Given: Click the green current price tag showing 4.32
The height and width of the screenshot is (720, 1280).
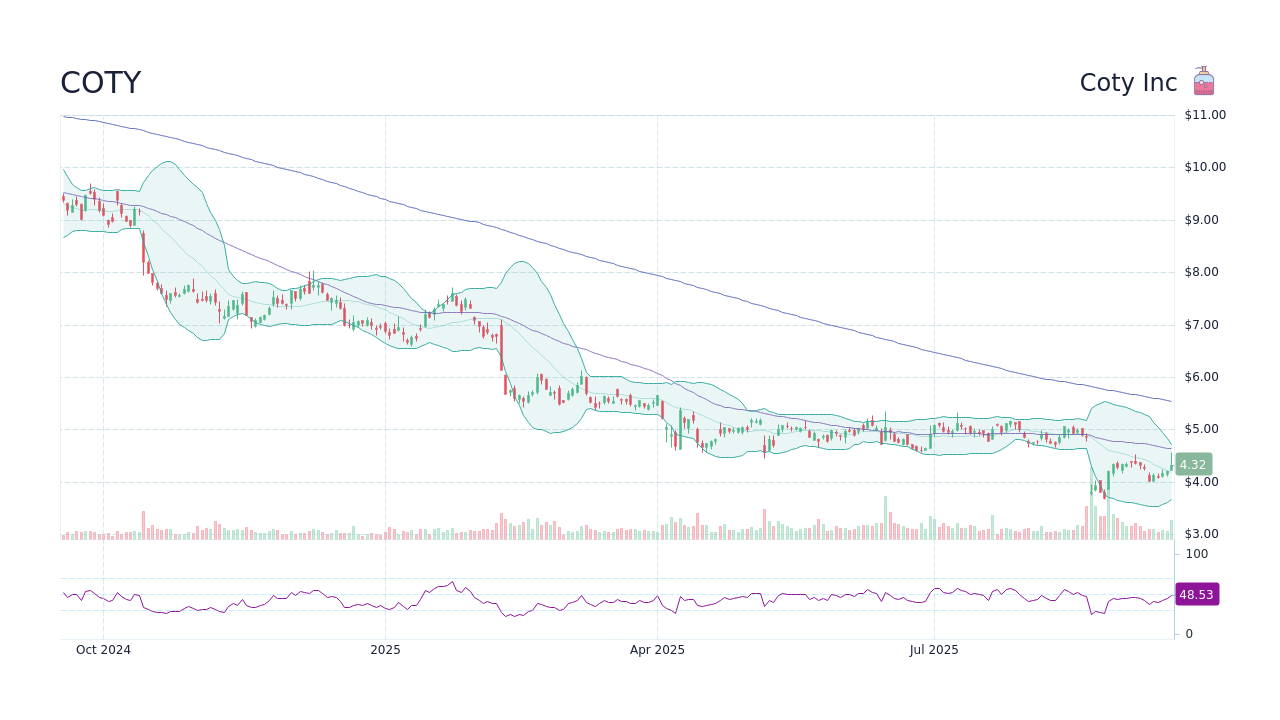Looking at the screenshot, I should click(x=1192, y=464).
